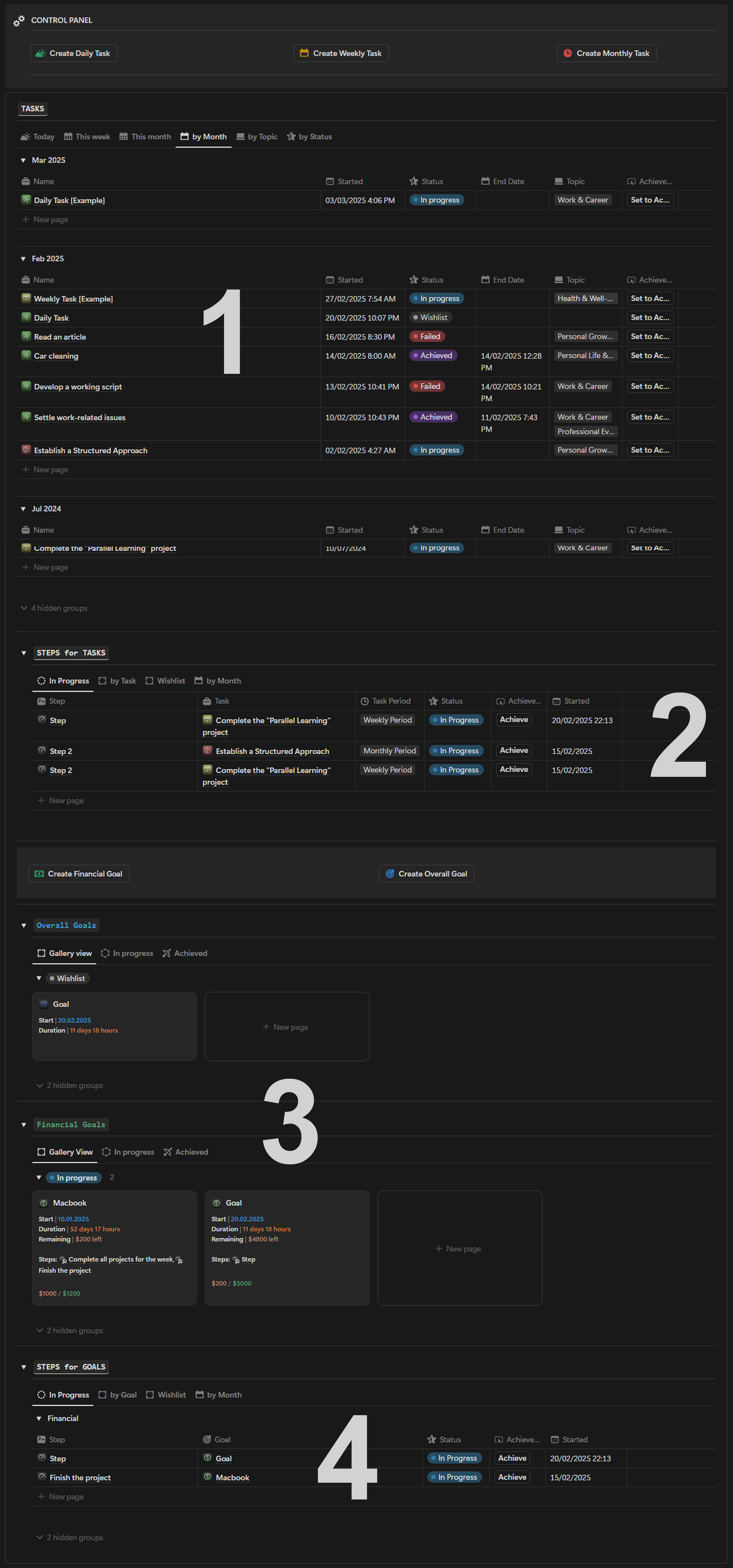Click the Wishlist Goal card icon

[x=44, y=1004]
